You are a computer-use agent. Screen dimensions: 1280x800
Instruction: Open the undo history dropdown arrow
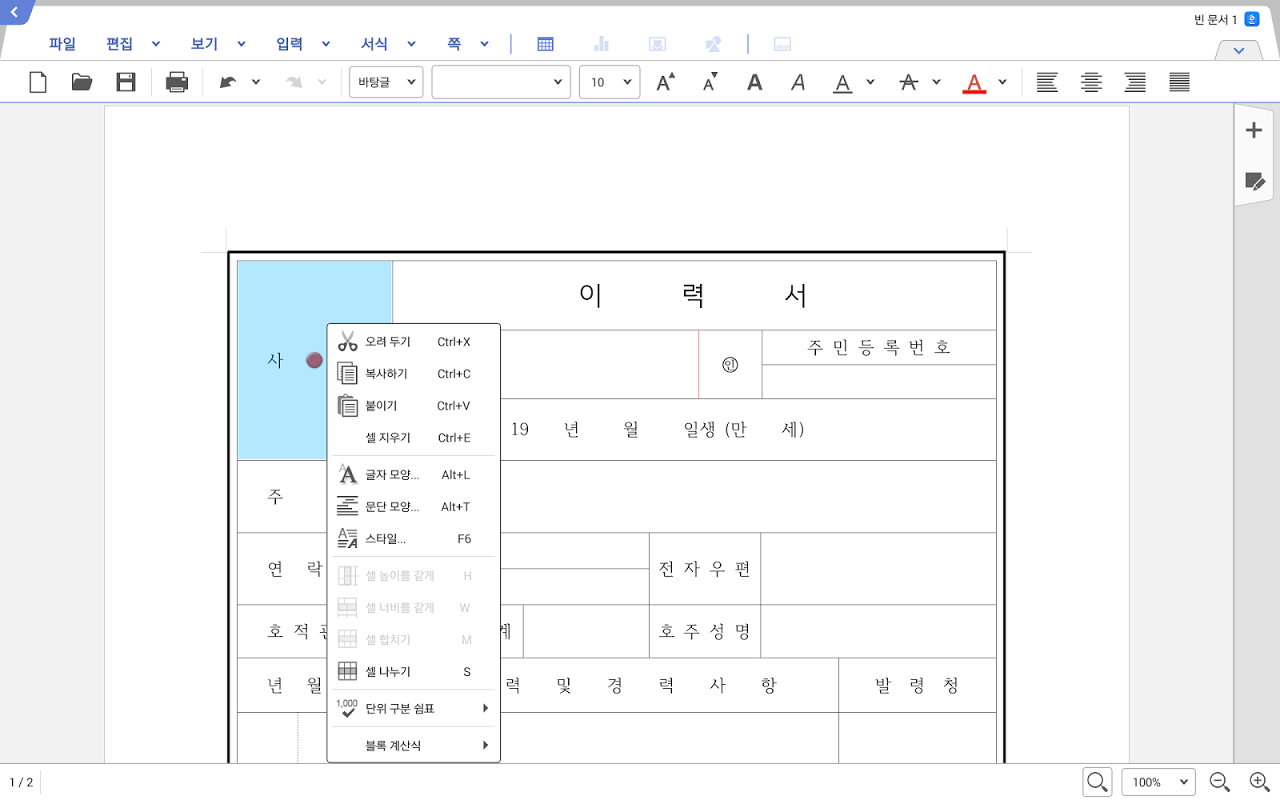coord(256,82)
